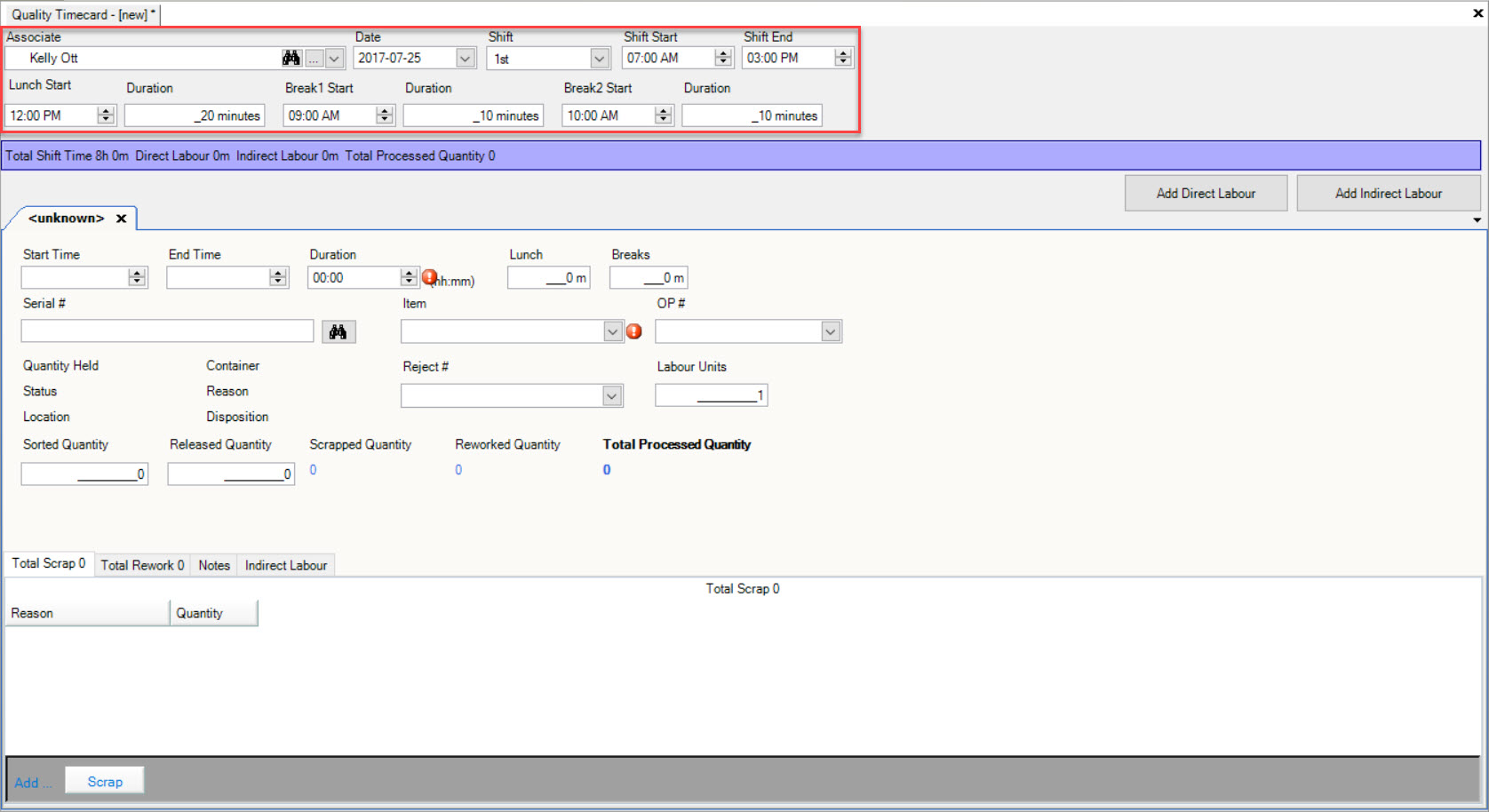Image resolution: width=1489 pixels, height=812 pixels.
Task: Click the red error icon beside Duration
Action: tap(429, 277)
